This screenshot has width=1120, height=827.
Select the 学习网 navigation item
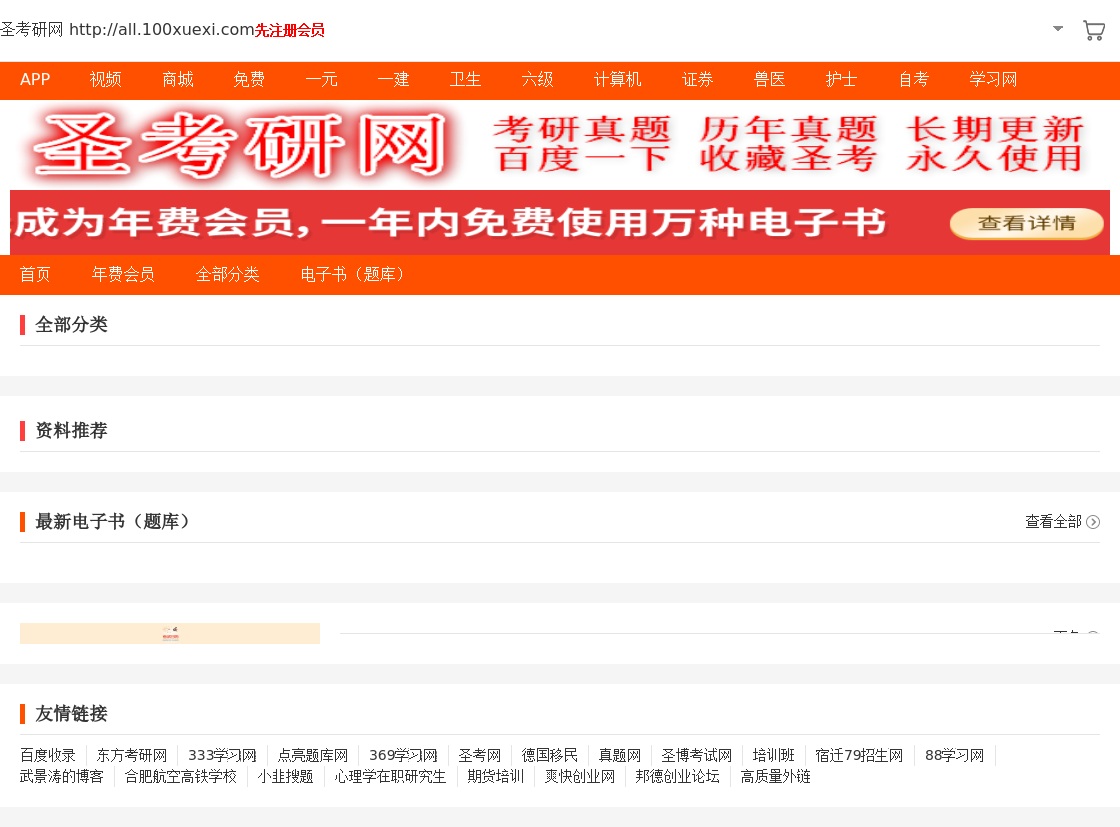point(993,80)
